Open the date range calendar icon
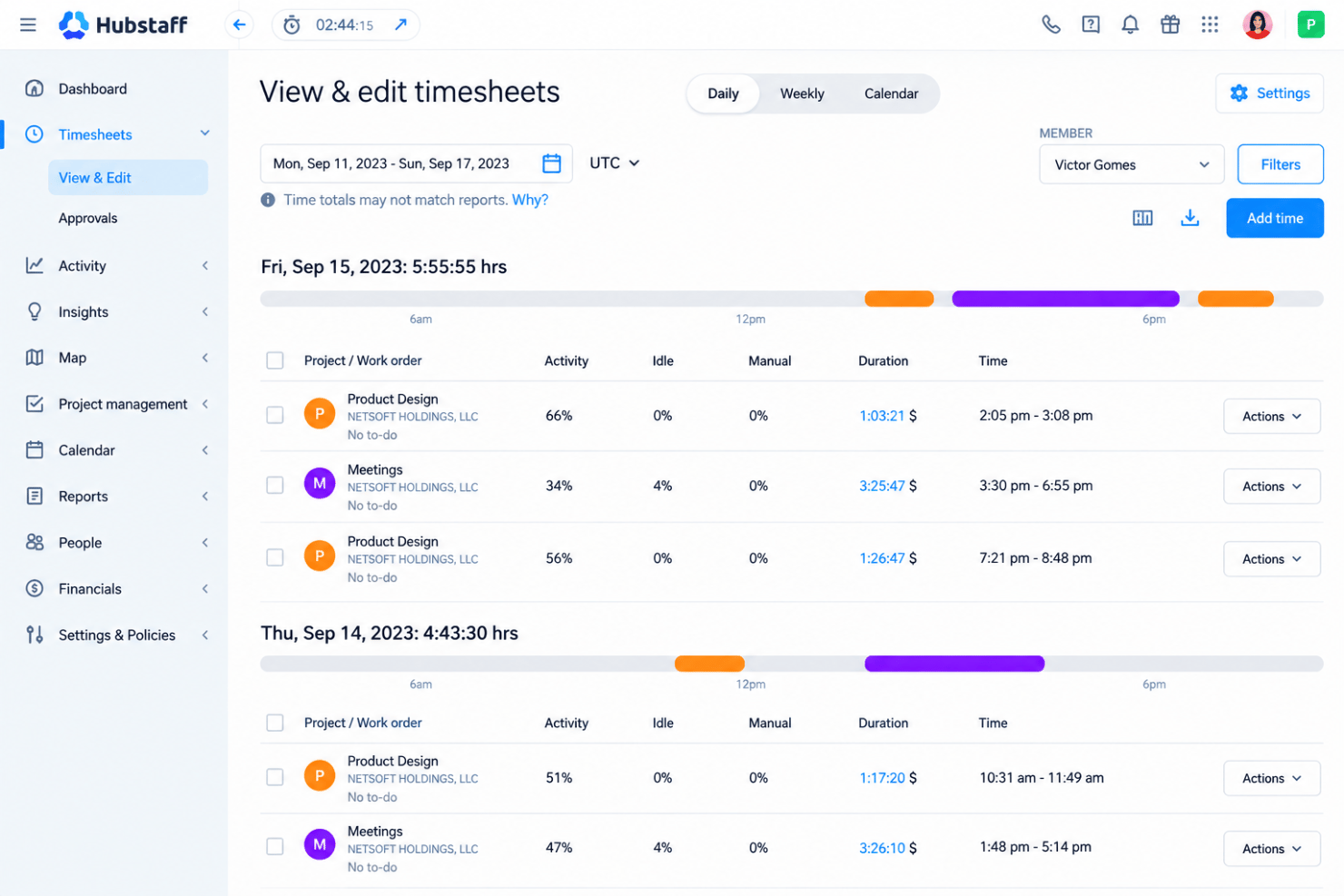 click(x=551, y=163)
